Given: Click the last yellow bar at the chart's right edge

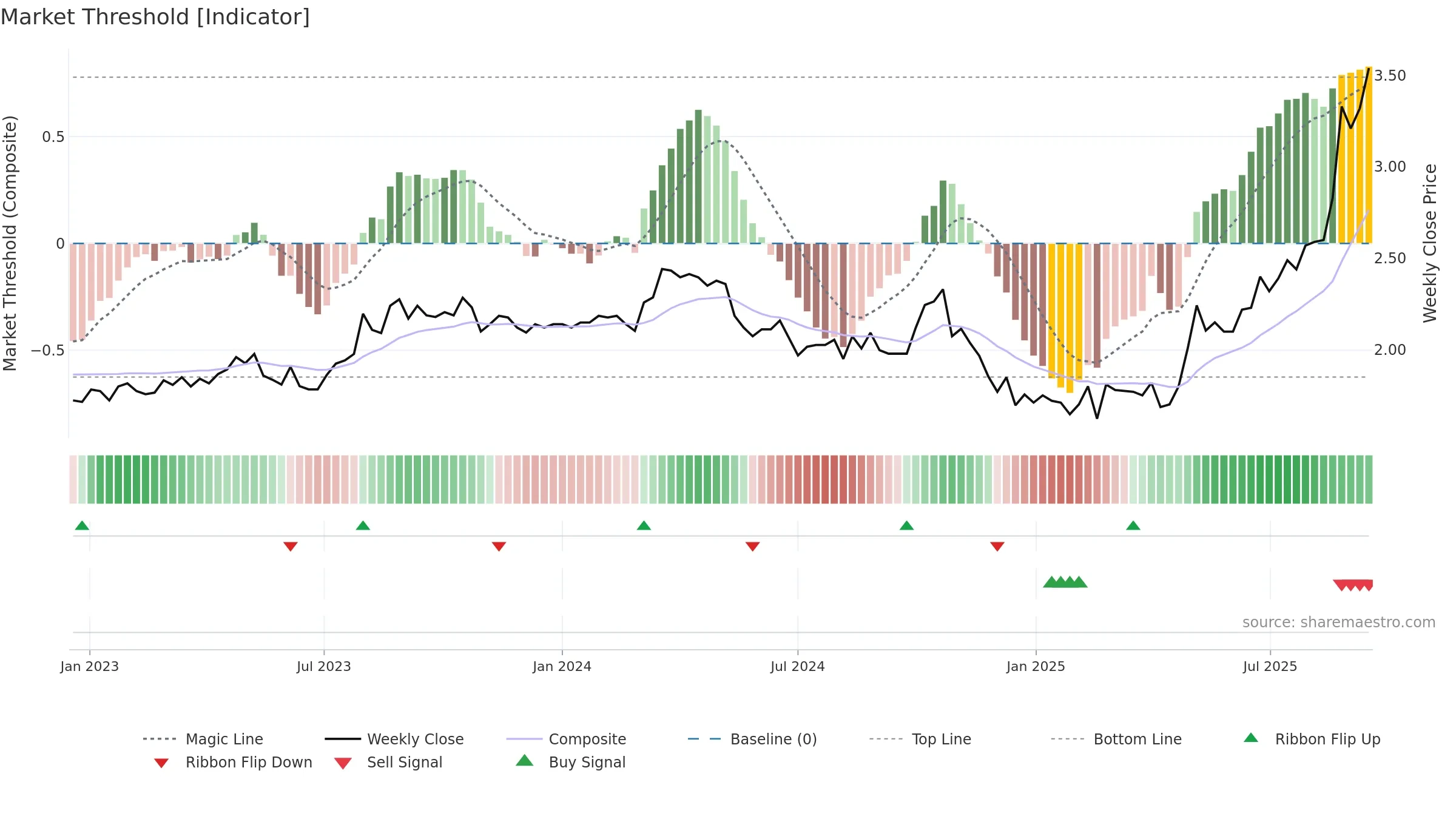Looking at the screenshot, I should pyautogui.click(x=1369, y=155).
